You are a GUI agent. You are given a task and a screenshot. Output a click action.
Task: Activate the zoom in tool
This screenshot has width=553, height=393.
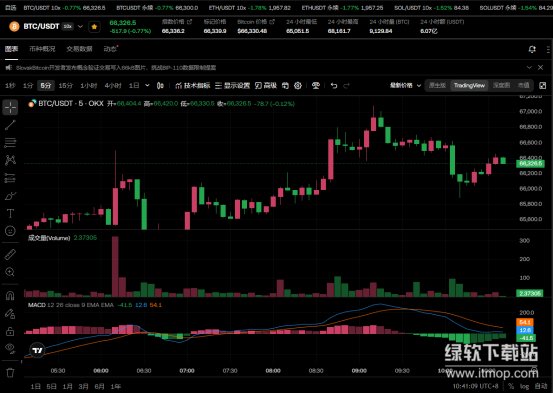pyautogui.click(x=10, y=272)
